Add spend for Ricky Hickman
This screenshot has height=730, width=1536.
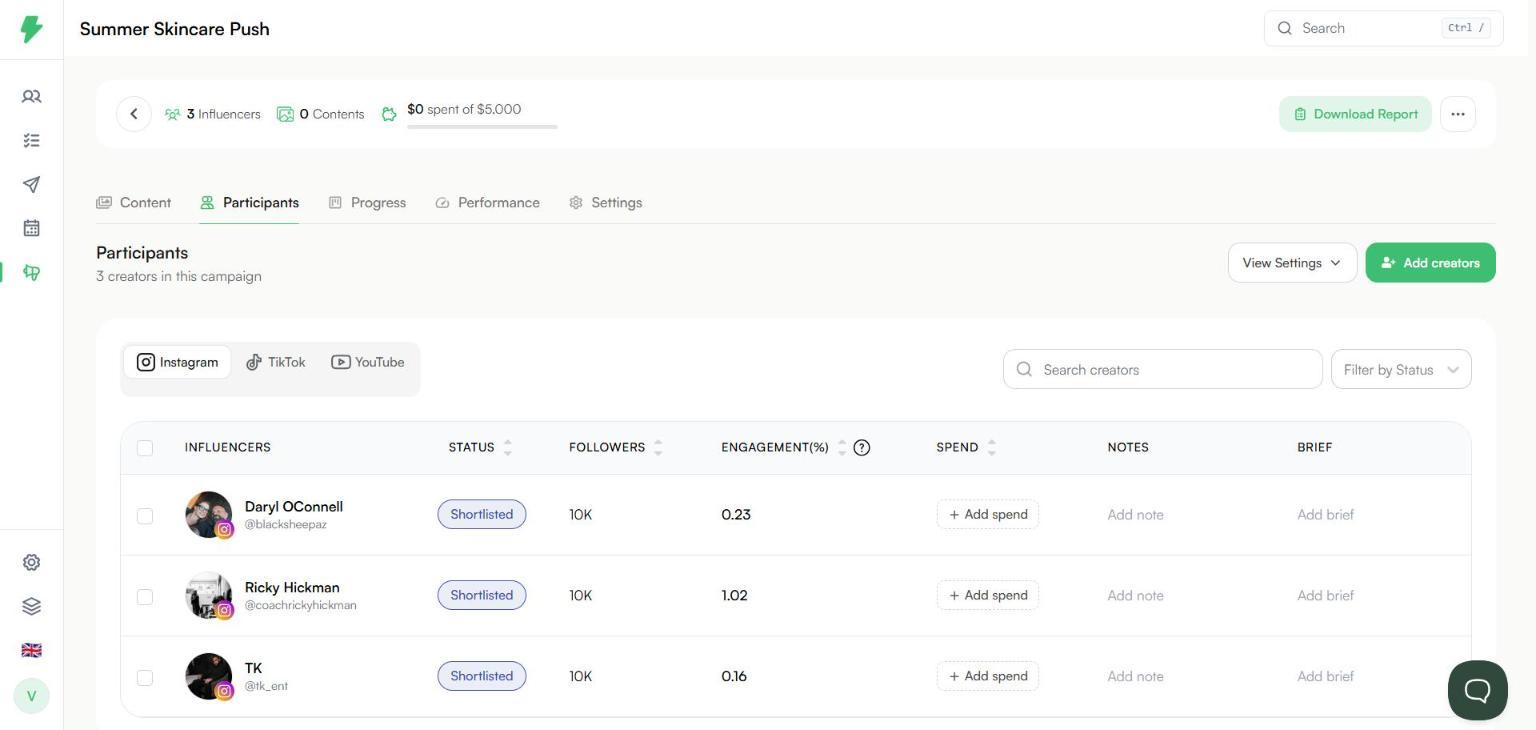click(x=988, y=596)
